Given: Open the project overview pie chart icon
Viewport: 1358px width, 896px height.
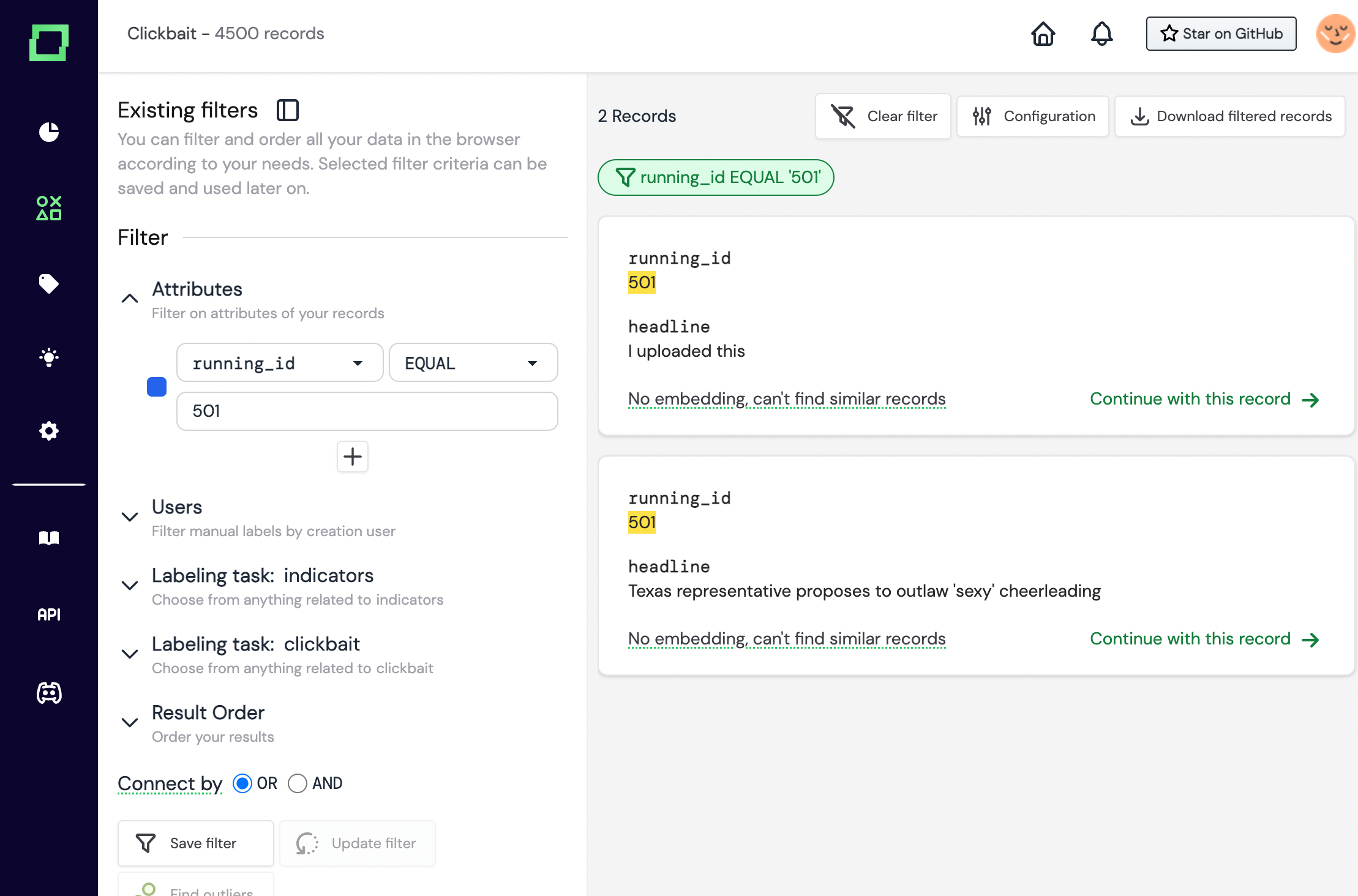Looking at the screenshot, I should (x=49, y=132).
